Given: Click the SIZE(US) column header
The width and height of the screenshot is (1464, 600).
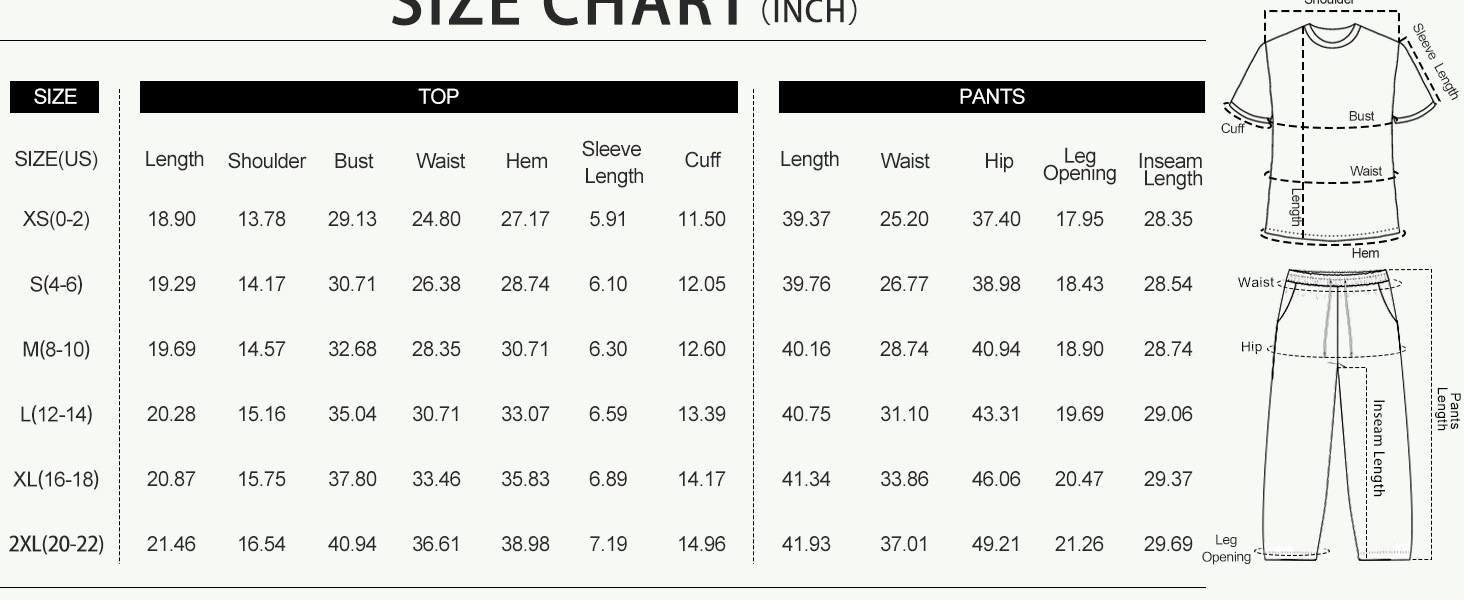Looking at the screenshot, I should (56, 160).
